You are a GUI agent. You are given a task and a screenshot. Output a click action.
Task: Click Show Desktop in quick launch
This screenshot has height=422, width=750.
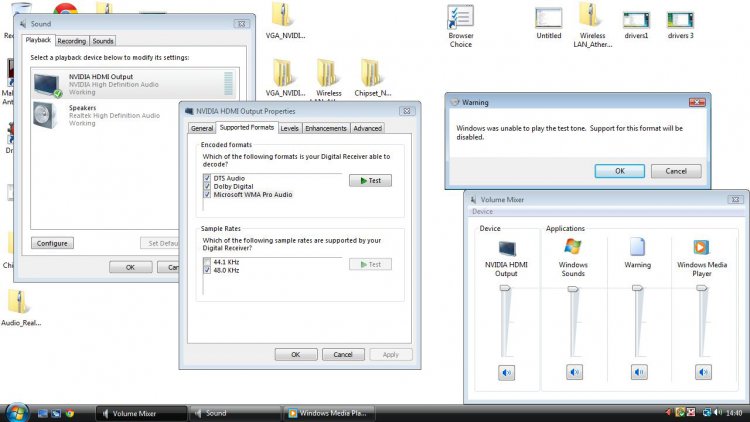(x=43, y=413)
